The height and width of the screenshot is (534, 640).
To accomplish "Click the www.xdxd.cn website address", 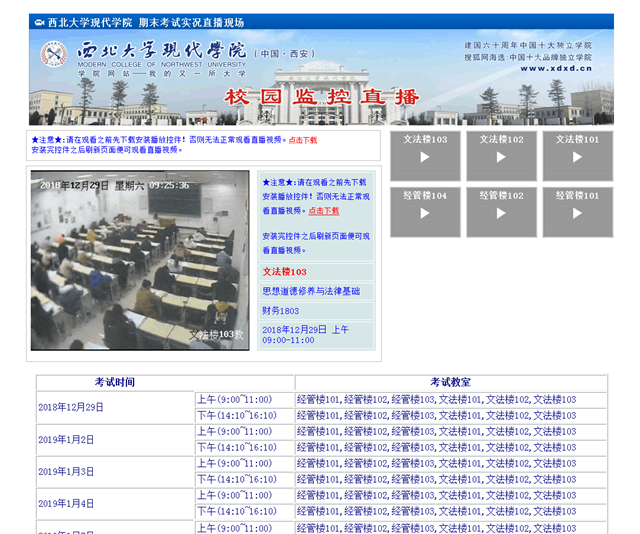I will (x=556, y=69).
